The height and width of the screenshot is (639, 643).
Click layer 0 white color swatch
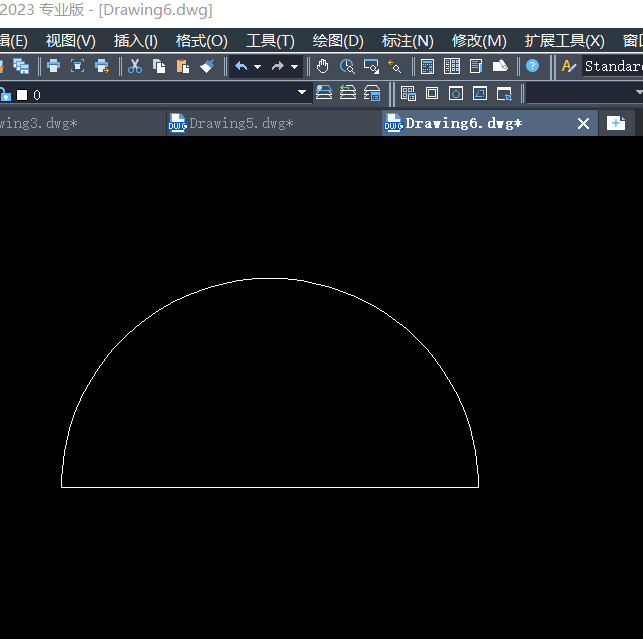click(22, 95)
